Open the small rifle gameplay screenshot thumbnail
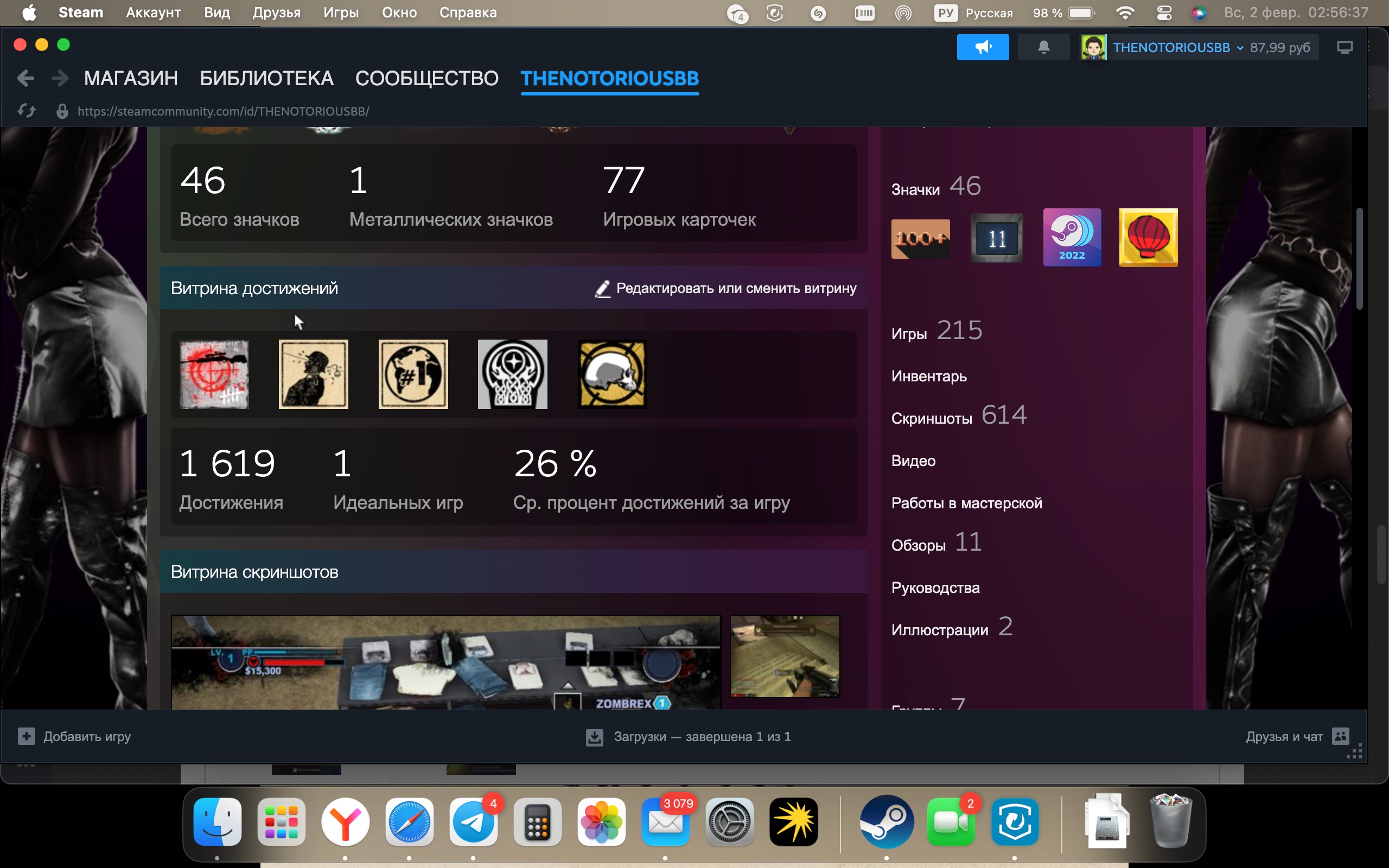 click(x=785, y=656)
